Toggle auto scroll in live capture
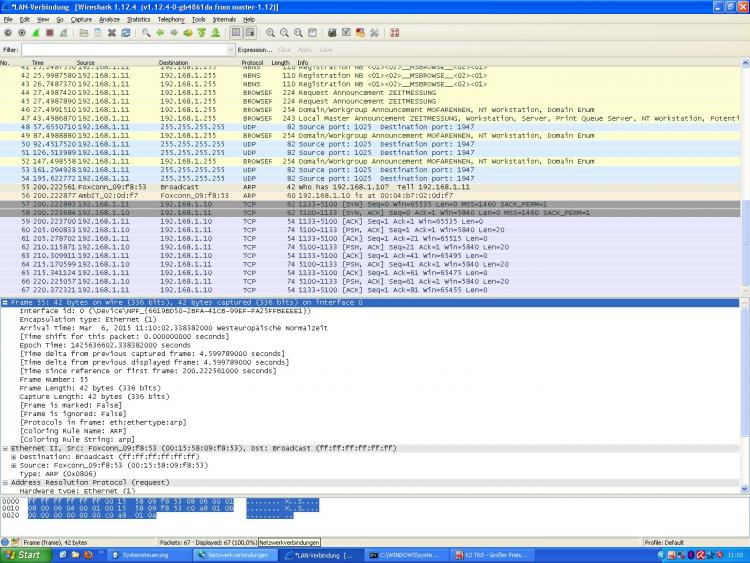This screenshot has height=563, width=750. pyautogui.click(x=250, y=33)
